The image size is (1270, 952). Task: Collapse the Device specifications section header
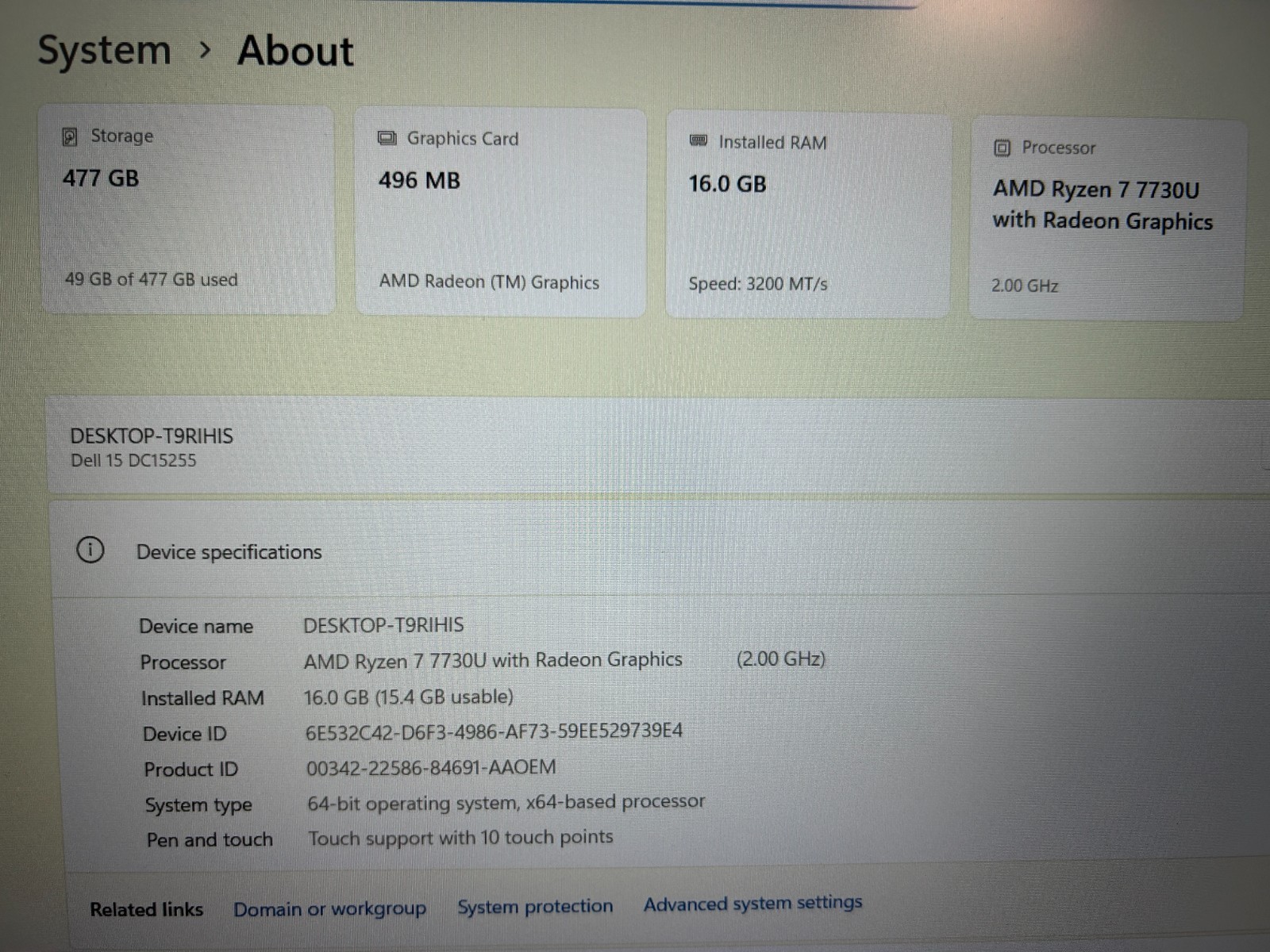(x=659, y=549)
